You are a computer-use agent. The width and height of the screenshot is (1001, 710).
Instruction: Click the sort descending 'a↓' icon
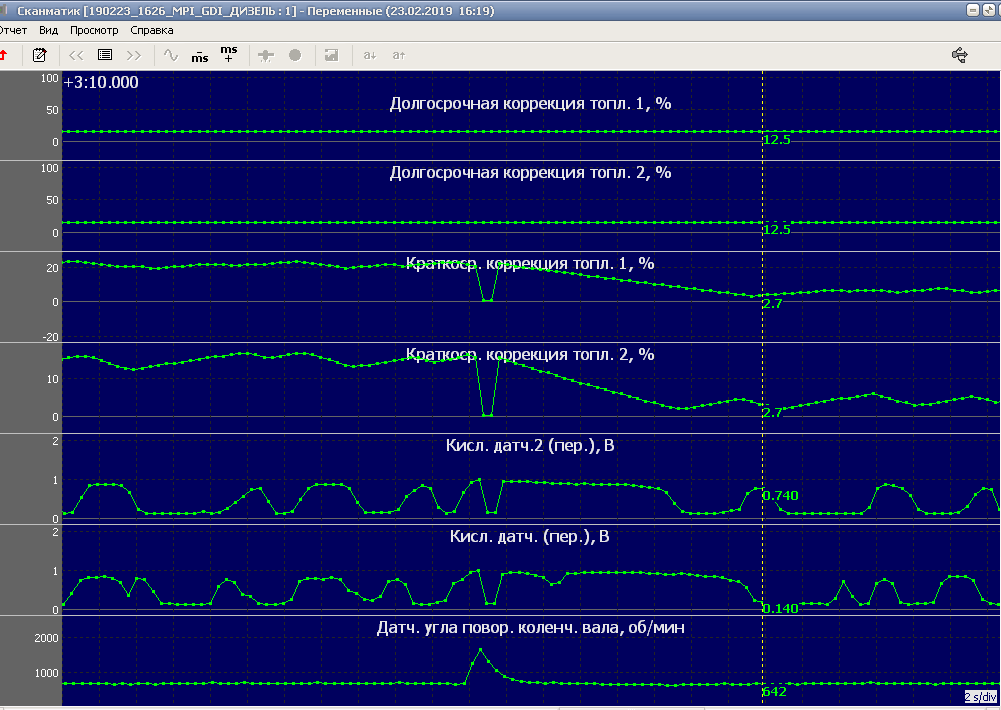click(x=369, y=55)
